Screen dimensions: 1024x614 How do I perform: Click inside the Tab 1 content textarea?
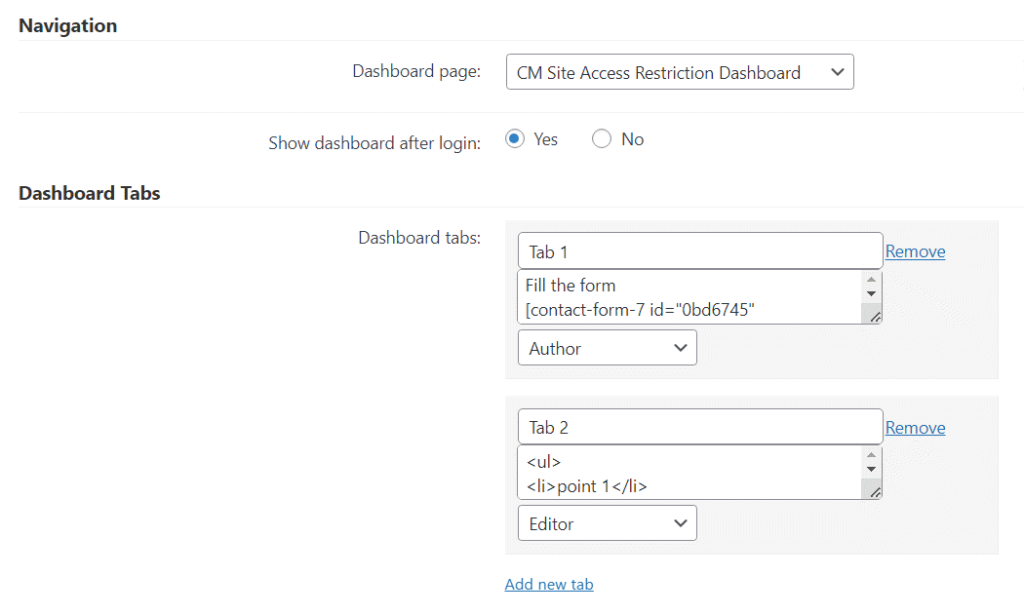point(688,297)
